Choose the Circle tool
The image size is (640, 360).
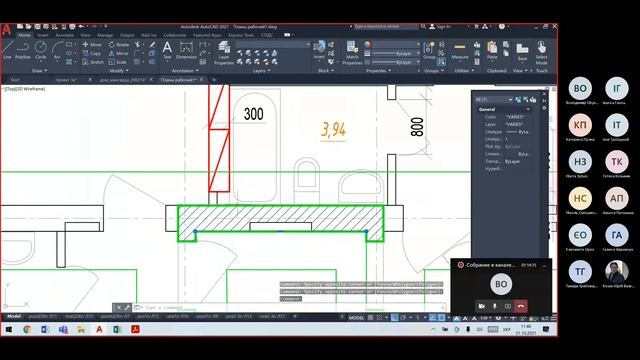[x=40, y=51]
